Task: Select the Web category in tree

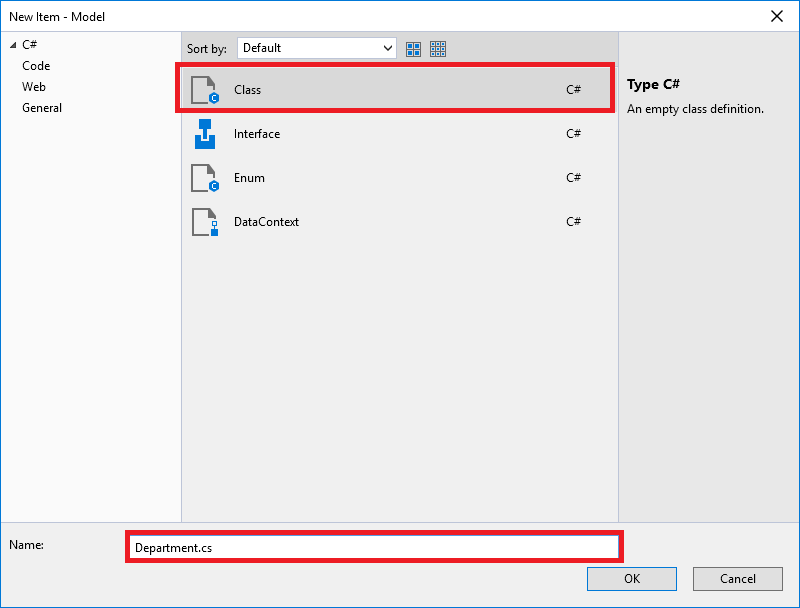Action: tap(34, 87)
